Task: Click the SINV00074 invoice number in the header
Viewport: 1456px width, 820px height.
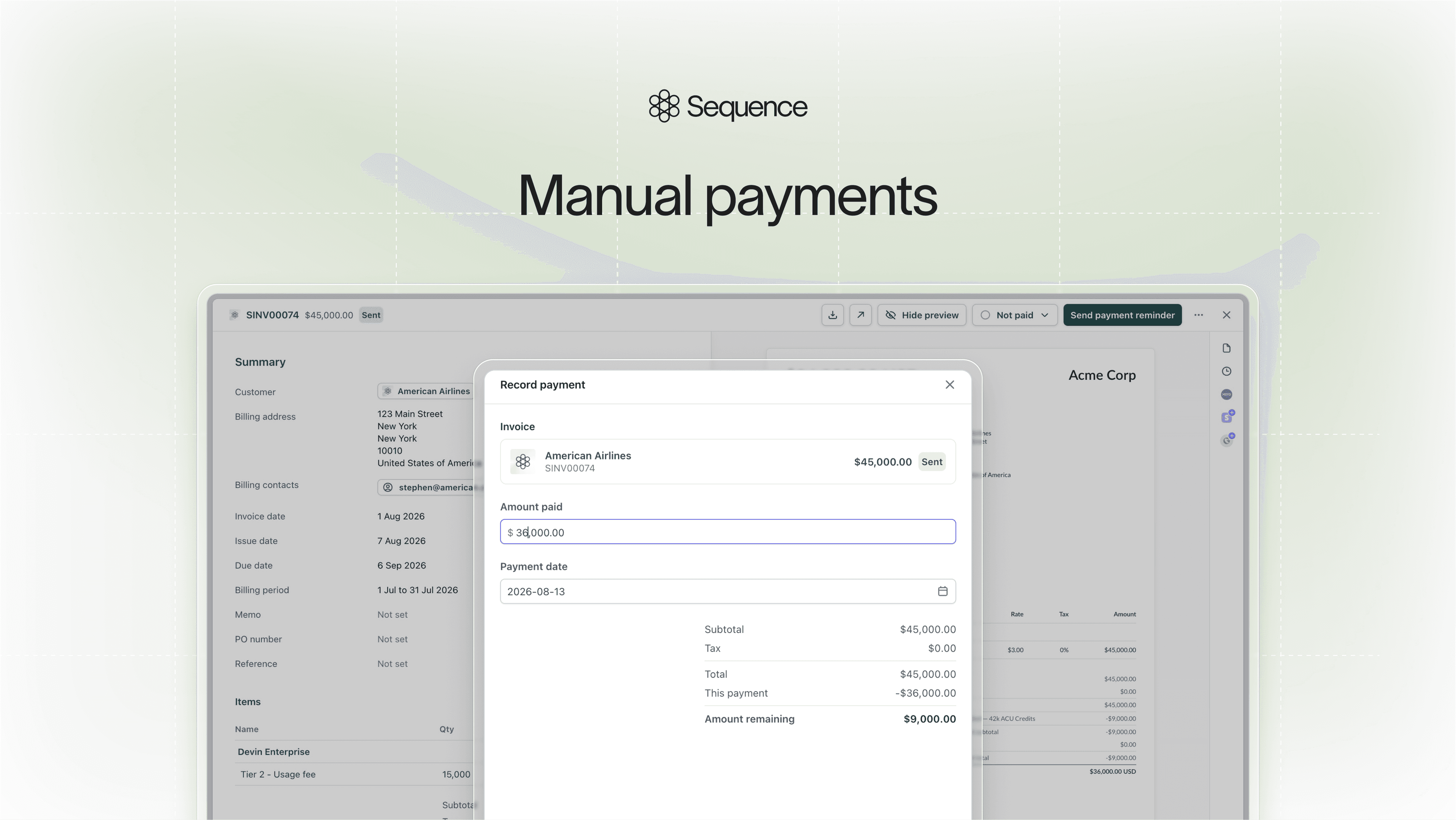Action: pos(273,315)
